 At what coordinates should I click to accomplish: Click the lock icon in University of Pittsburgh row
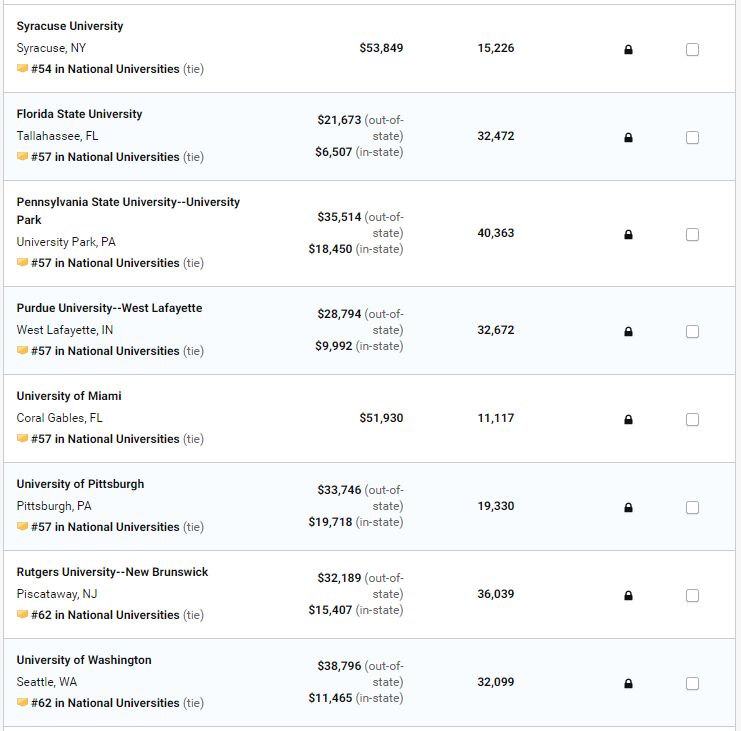[628, 508]
